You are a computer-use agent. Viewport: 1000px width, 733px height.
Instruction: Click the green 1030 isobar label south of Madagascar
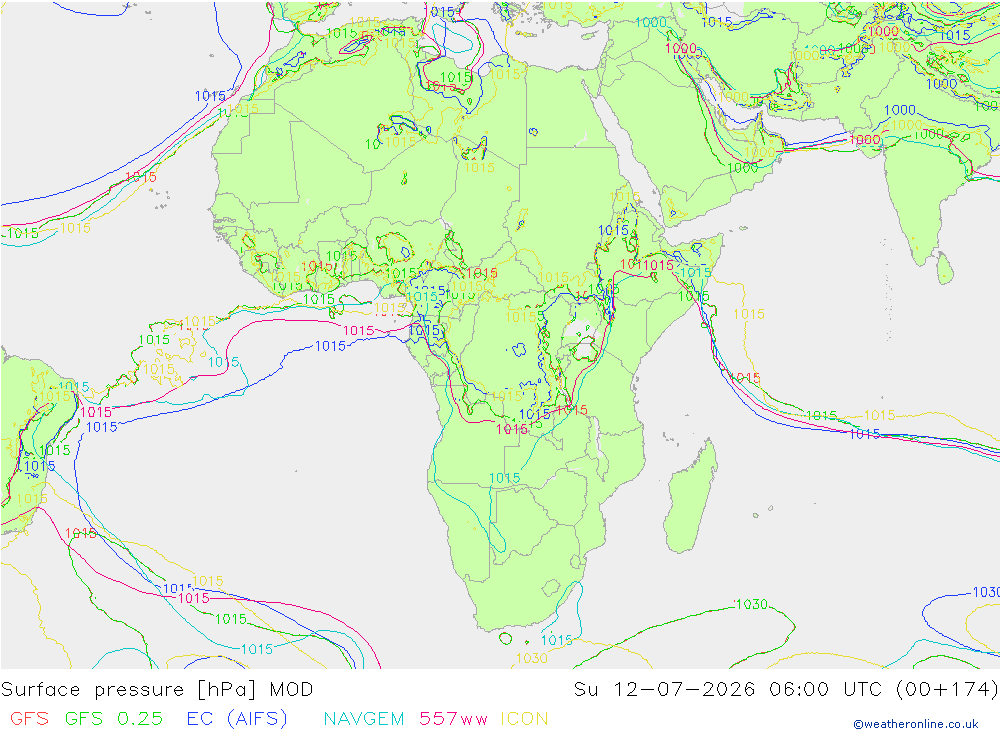coord(751,603)
